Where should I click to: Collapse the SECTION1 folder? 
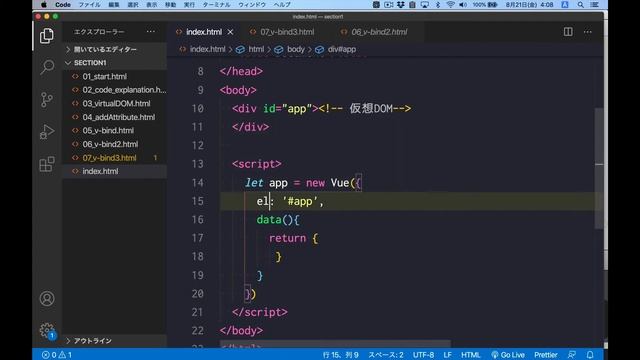(x=114, y=63)
